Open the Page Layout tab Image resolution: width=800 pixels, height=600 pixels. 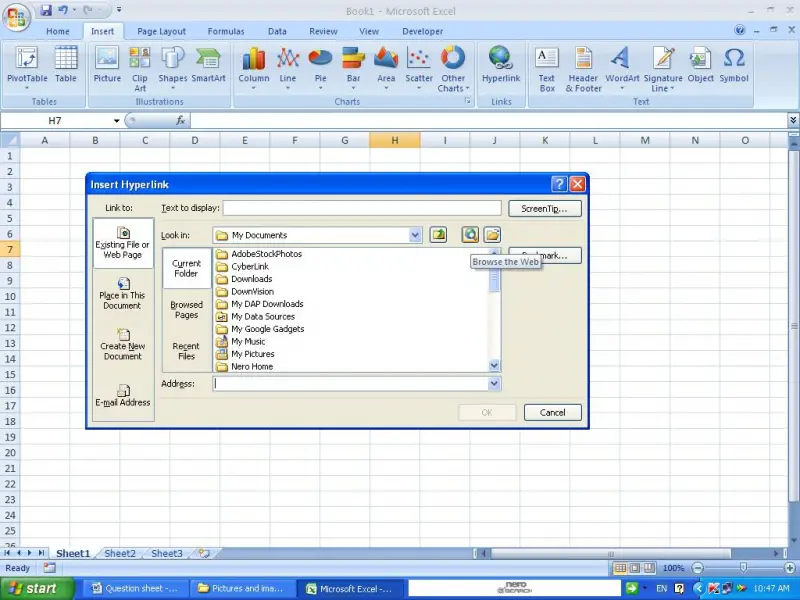pos(161,31)
